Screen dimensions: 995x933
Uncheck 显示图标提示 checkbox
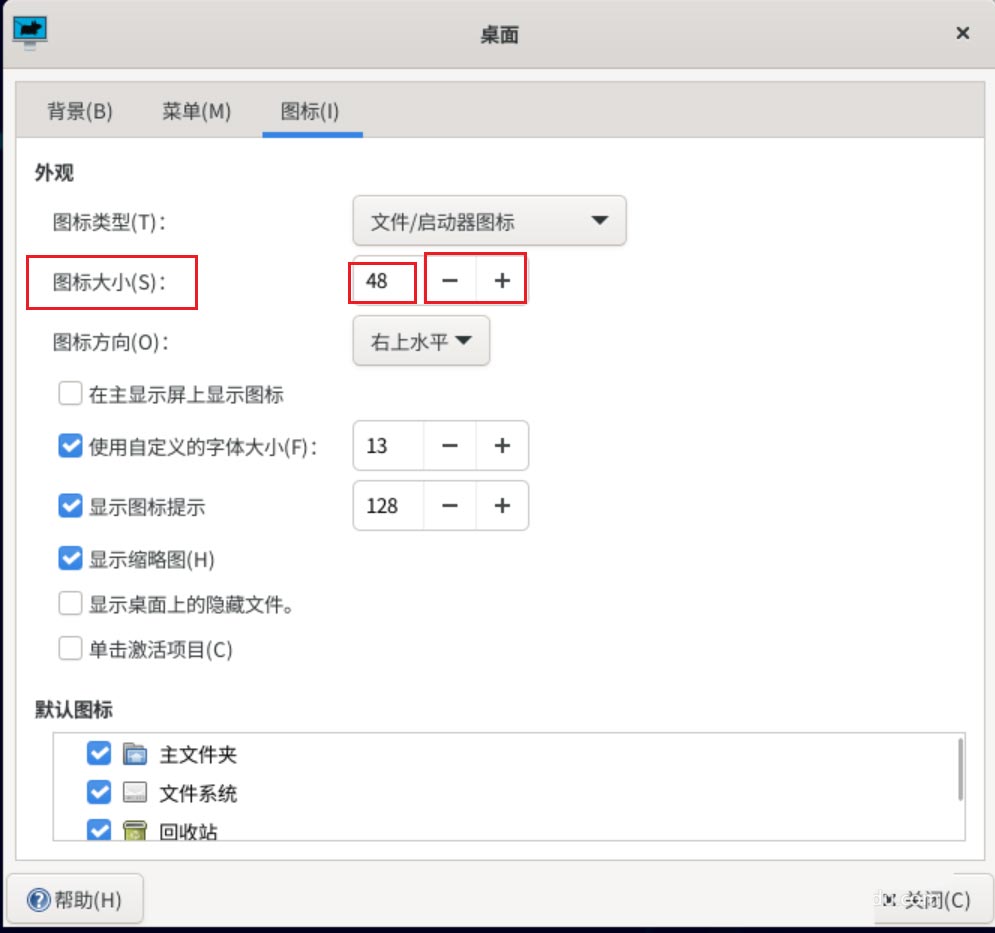(x=70, y=506)
